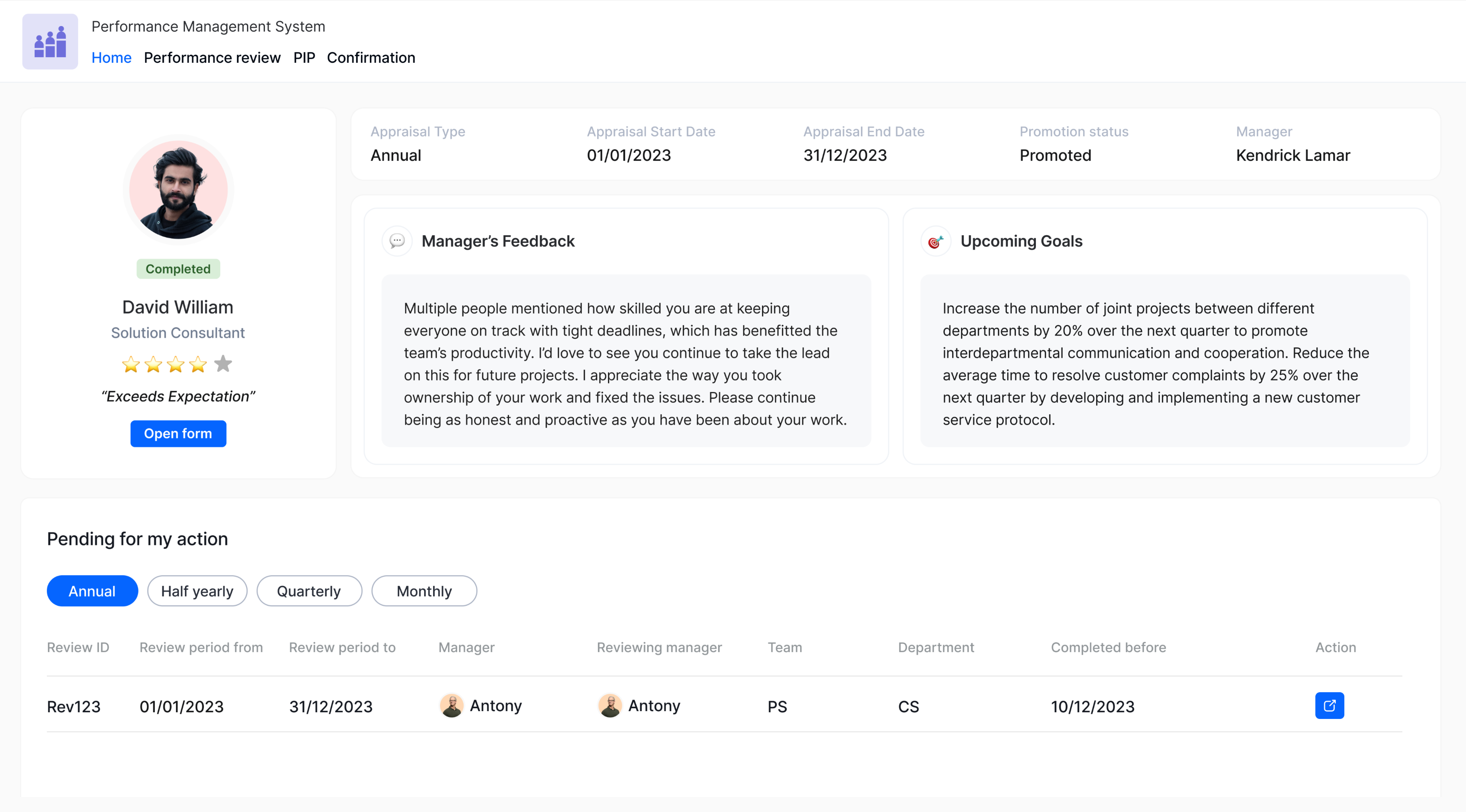Click the Open form button
Screen dimensions: 1466x812
coord(178,433)
